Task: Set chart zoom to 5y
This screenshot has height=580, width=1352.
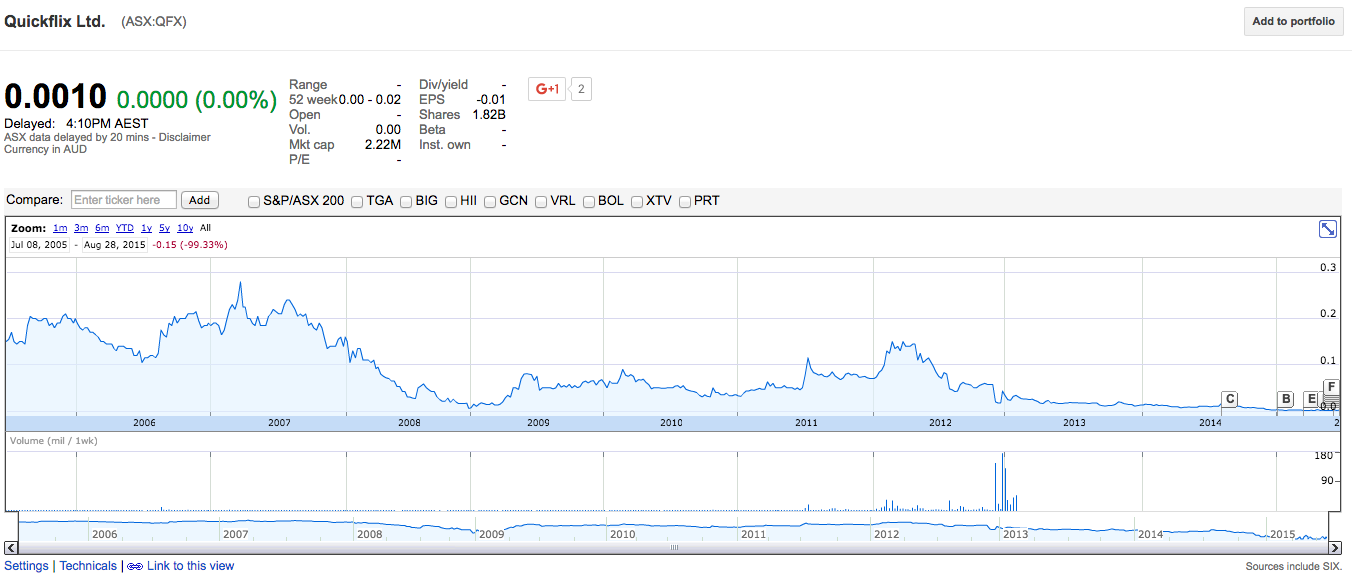Action: (x=164, y=228)
